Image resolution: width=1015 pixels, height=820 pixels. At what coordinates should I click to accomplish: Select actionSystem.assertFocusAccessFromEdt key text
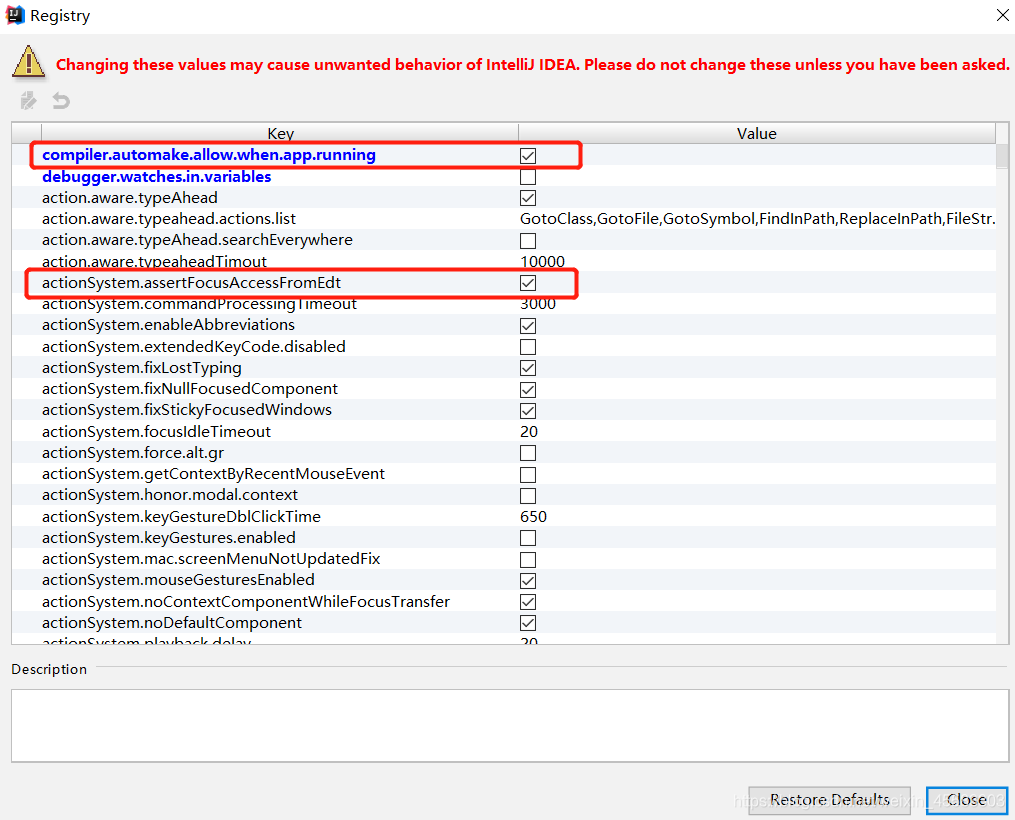coord(191,283)
